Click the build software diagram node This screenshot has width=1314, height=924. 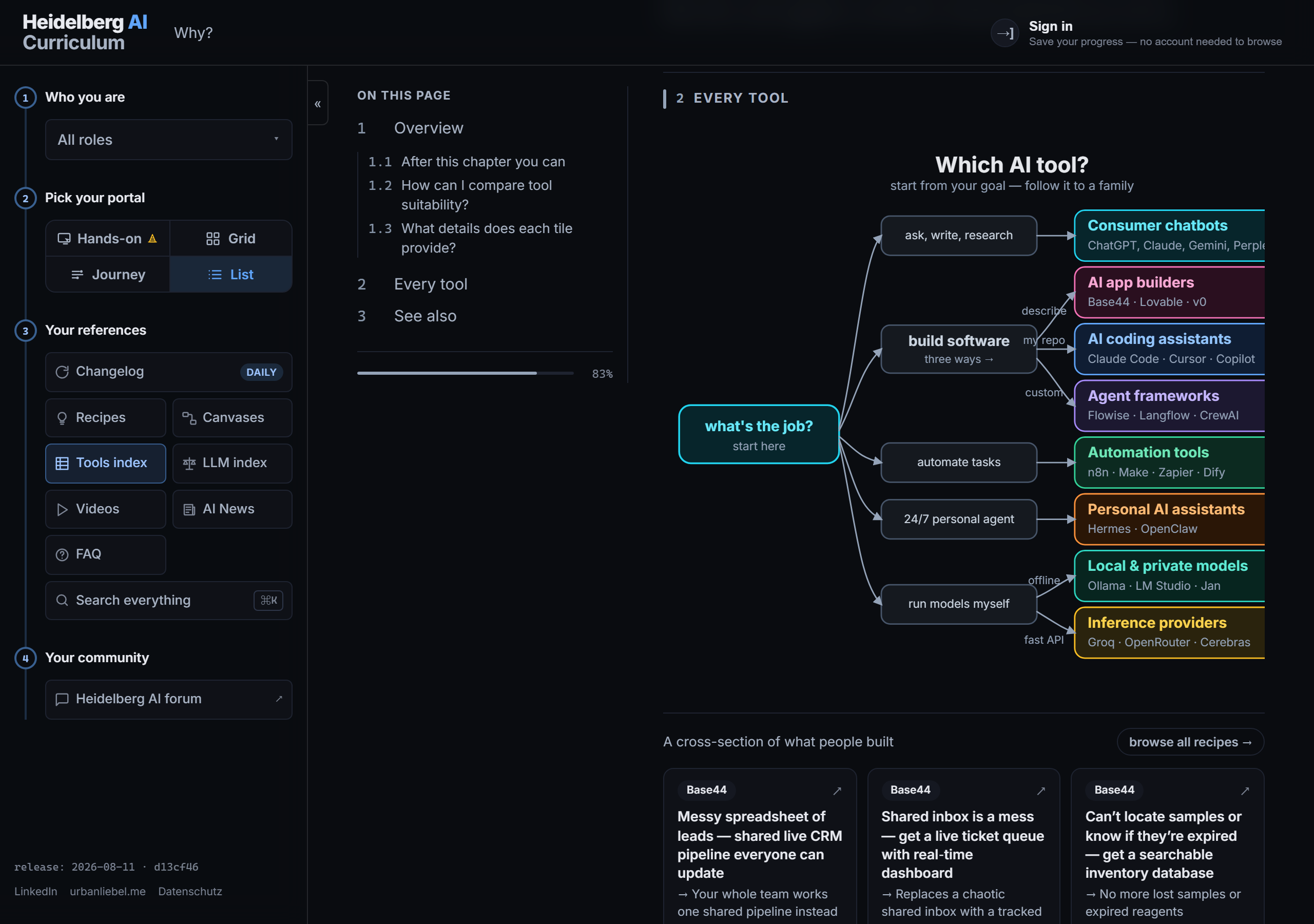pyautogui.click(x=959, y=349)
